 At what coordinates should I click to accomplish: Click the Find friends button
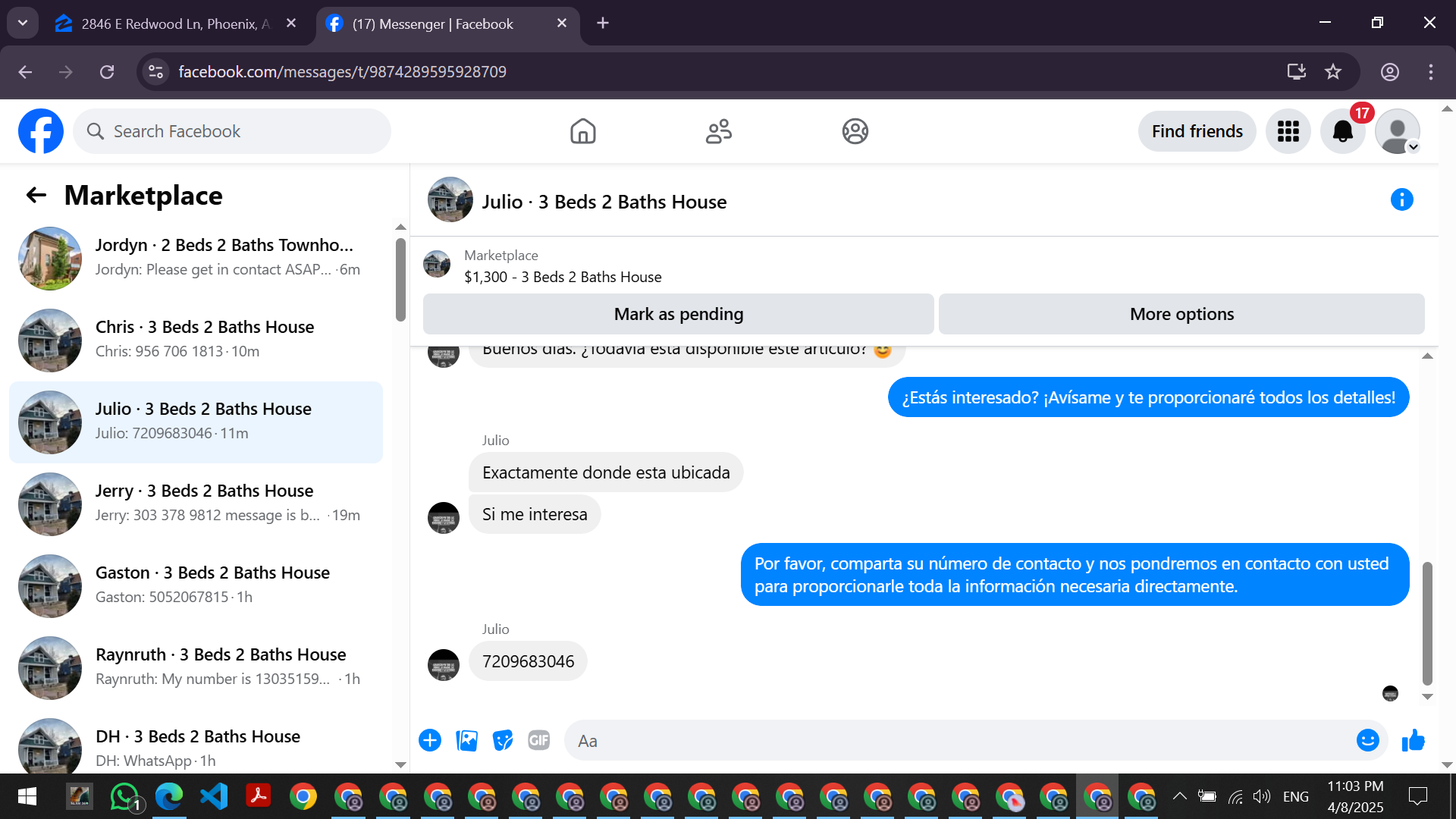tap(1197, 132)
